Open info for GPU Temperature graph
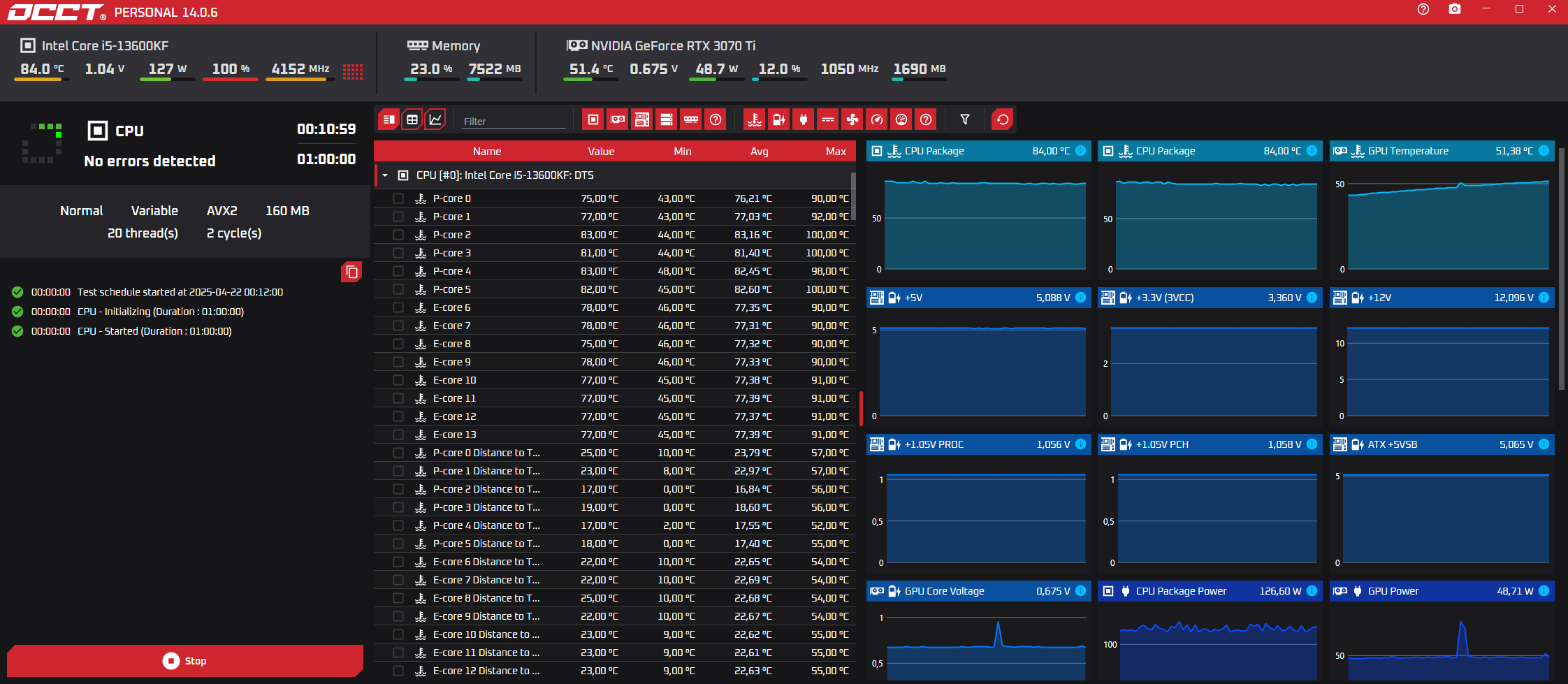Screen dimensions: 1568x684 1544,151
